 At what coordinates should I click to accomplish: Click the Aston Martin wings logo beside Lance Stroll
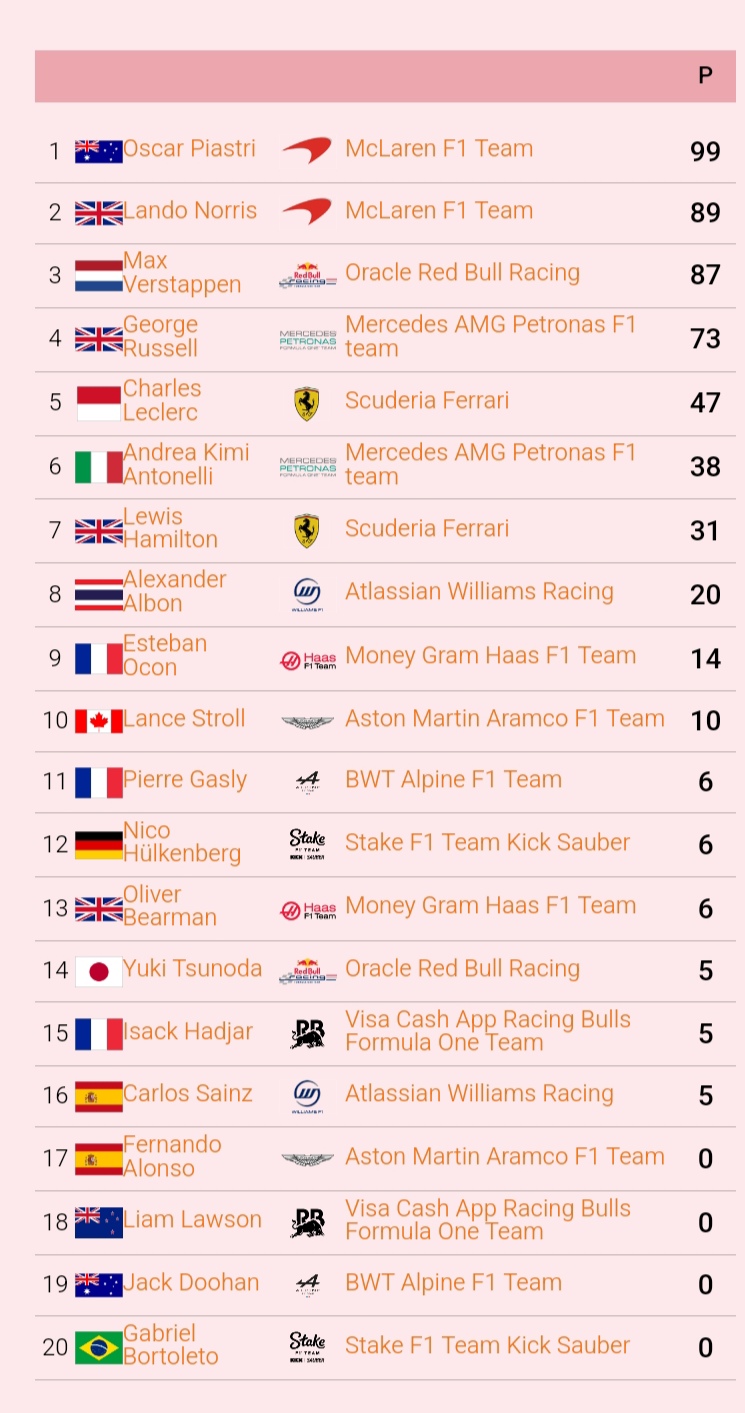click(x=307, y=721)
